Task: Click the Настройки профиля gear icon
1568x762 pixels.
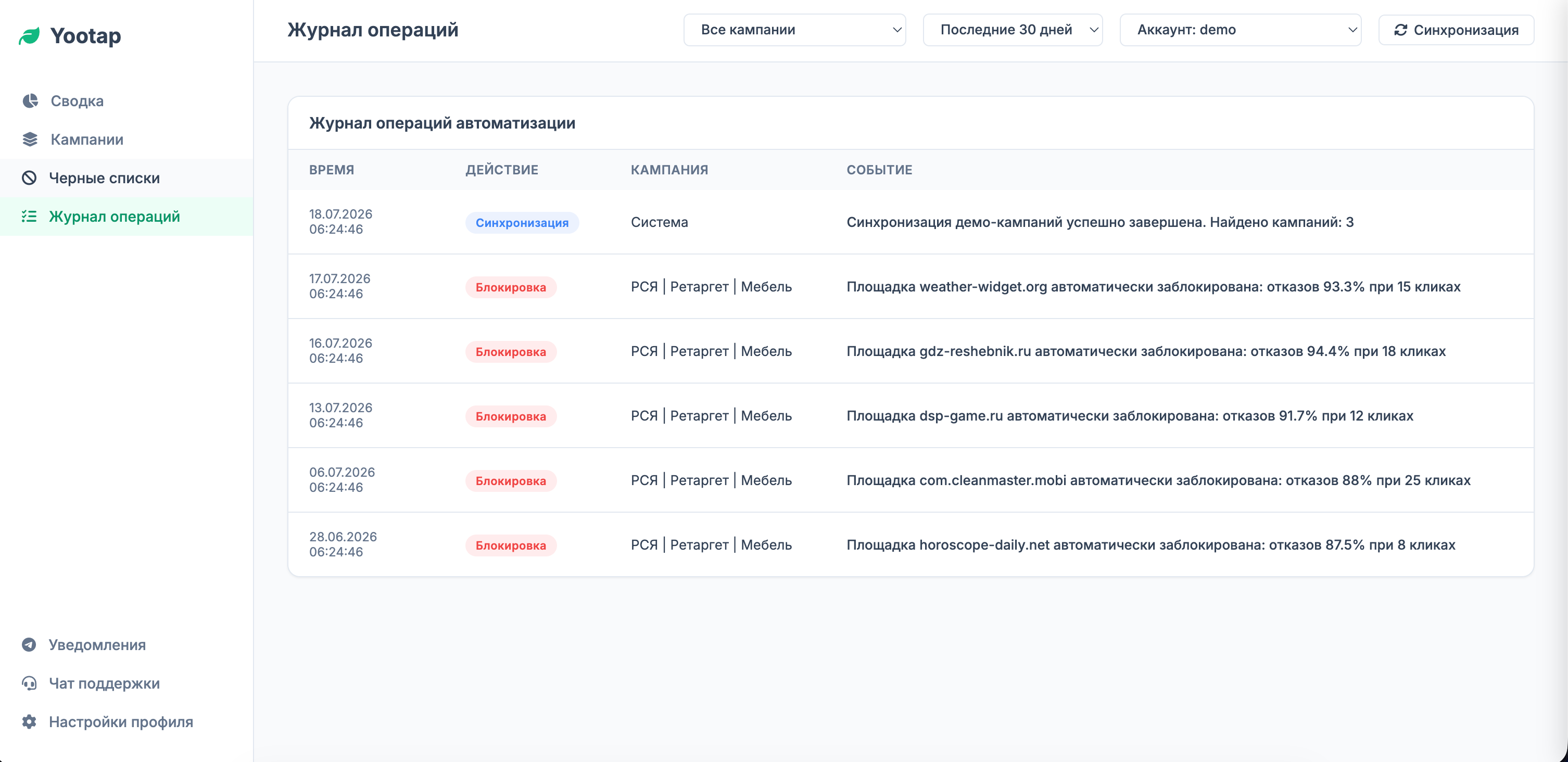Action: click(x=29, y=721)
